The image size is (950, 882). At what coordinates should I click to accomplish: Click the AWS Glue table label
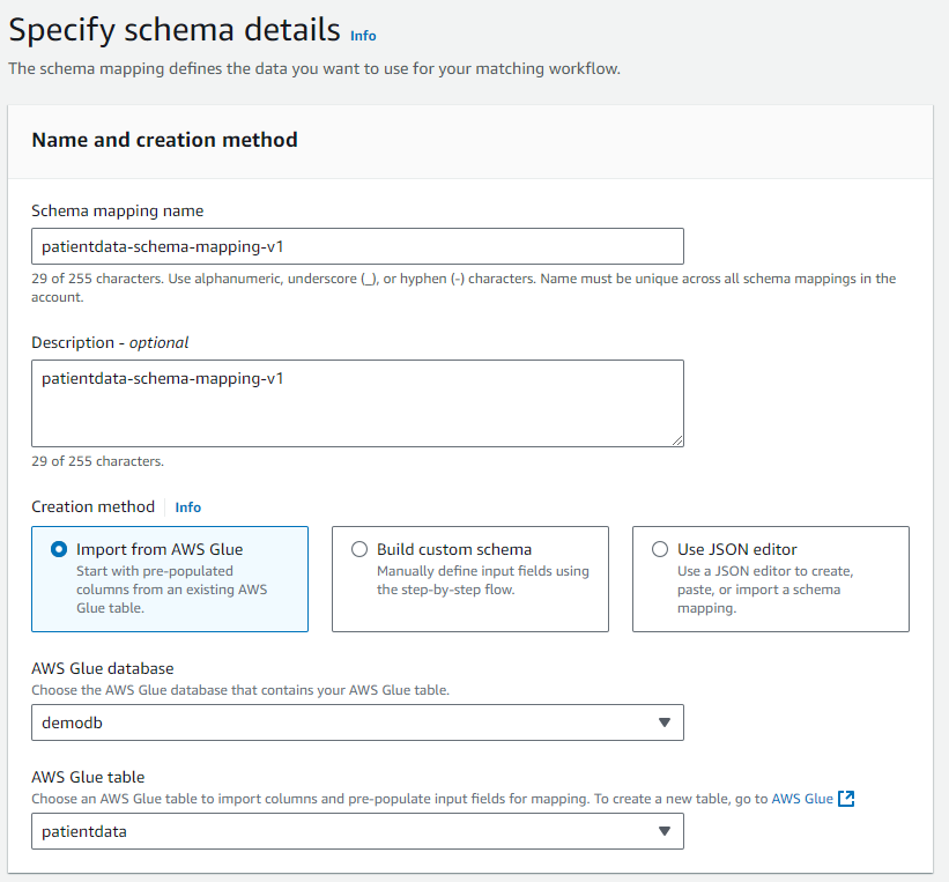click(x=88, y=777)
